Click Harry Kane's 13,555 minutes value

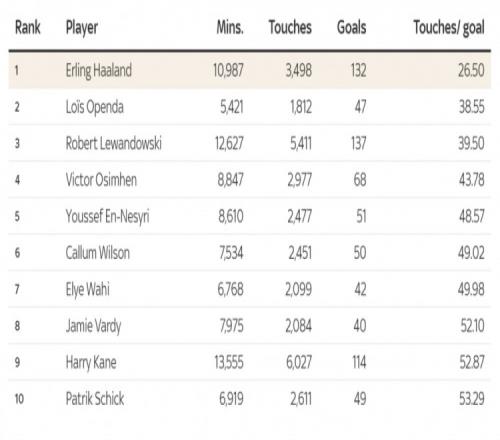click(x=229, y=362)
